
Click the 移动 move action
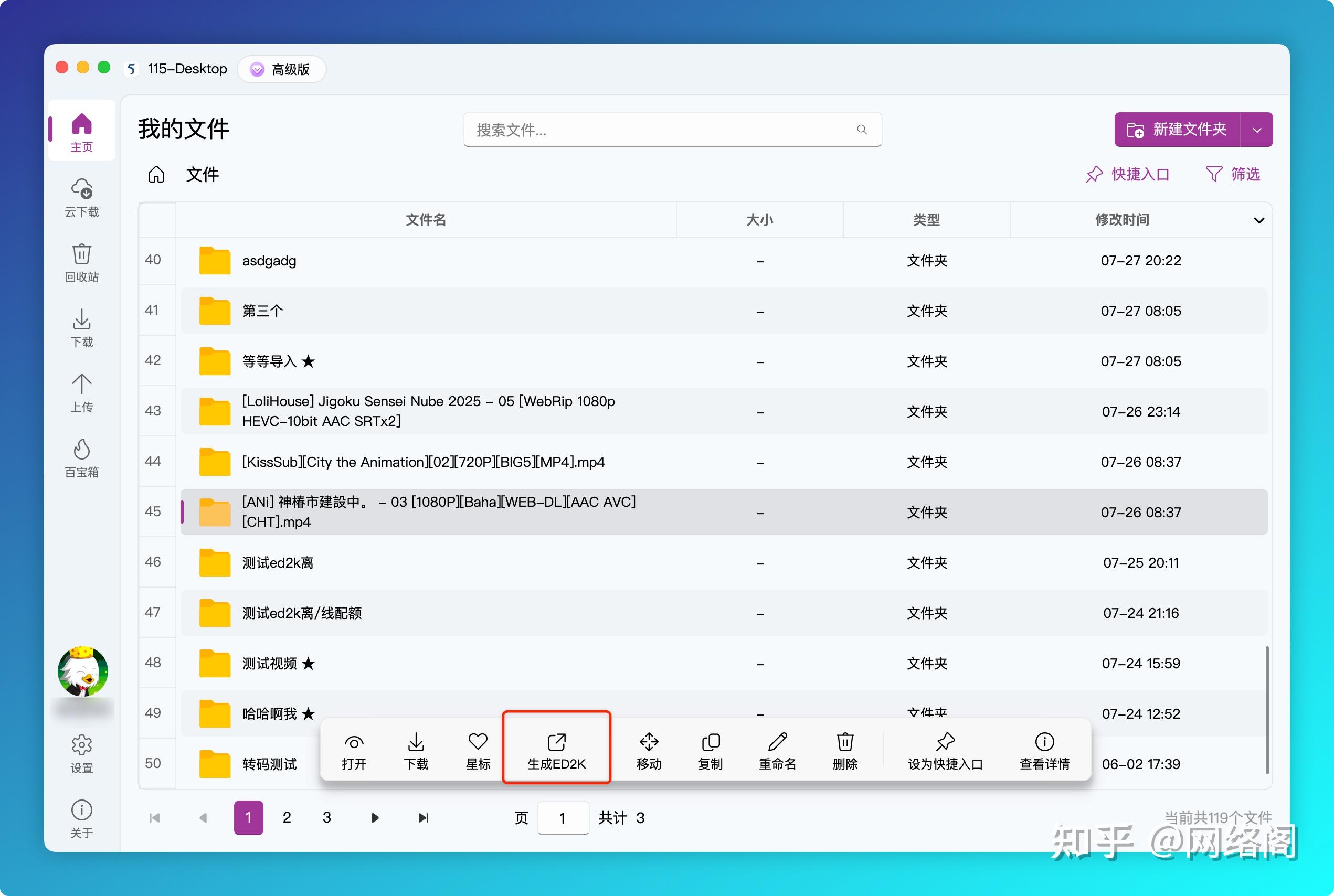(649, 750)
